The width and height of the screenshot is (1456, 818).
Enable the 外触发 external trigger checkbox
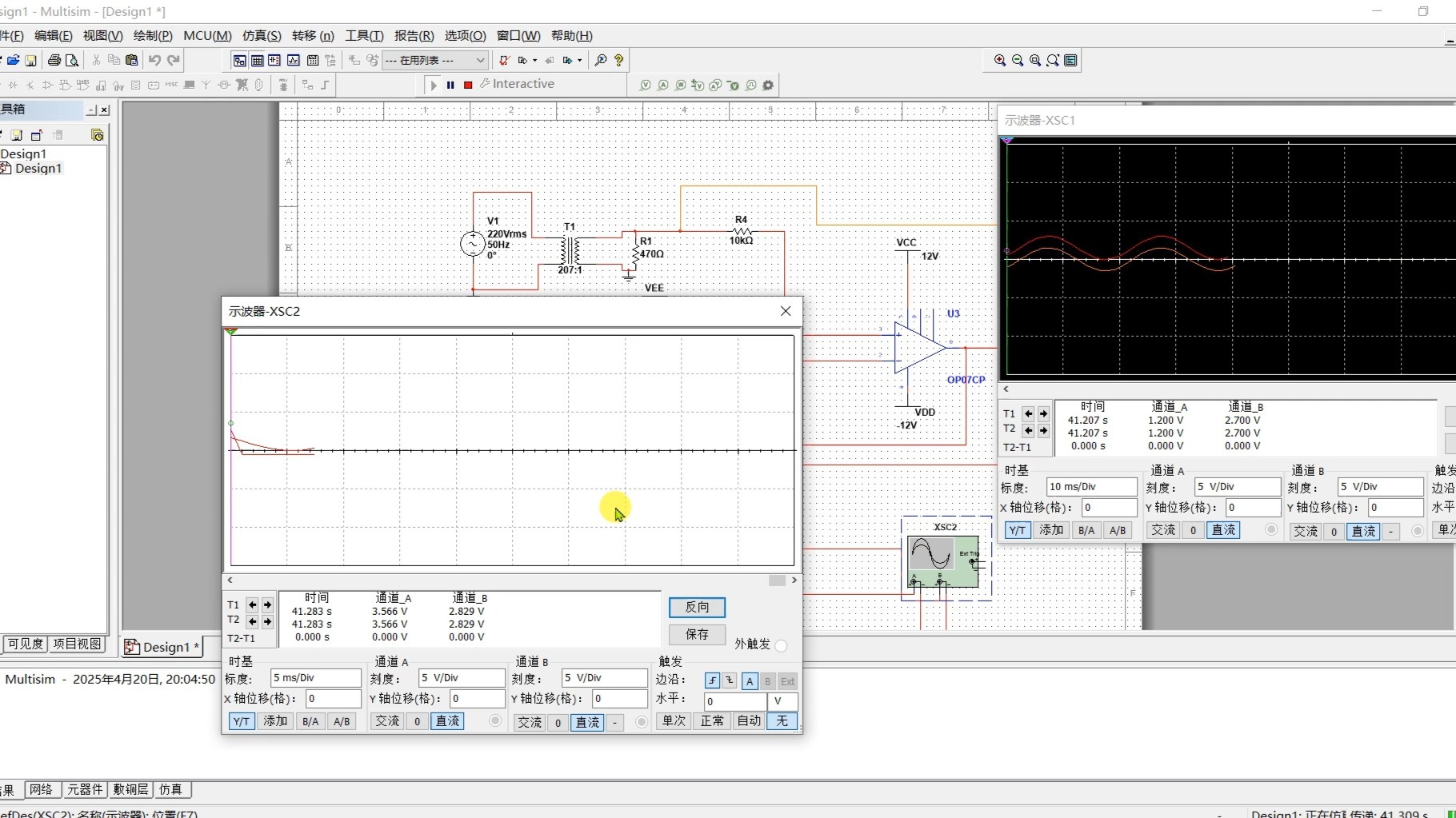tap(781, 646)
